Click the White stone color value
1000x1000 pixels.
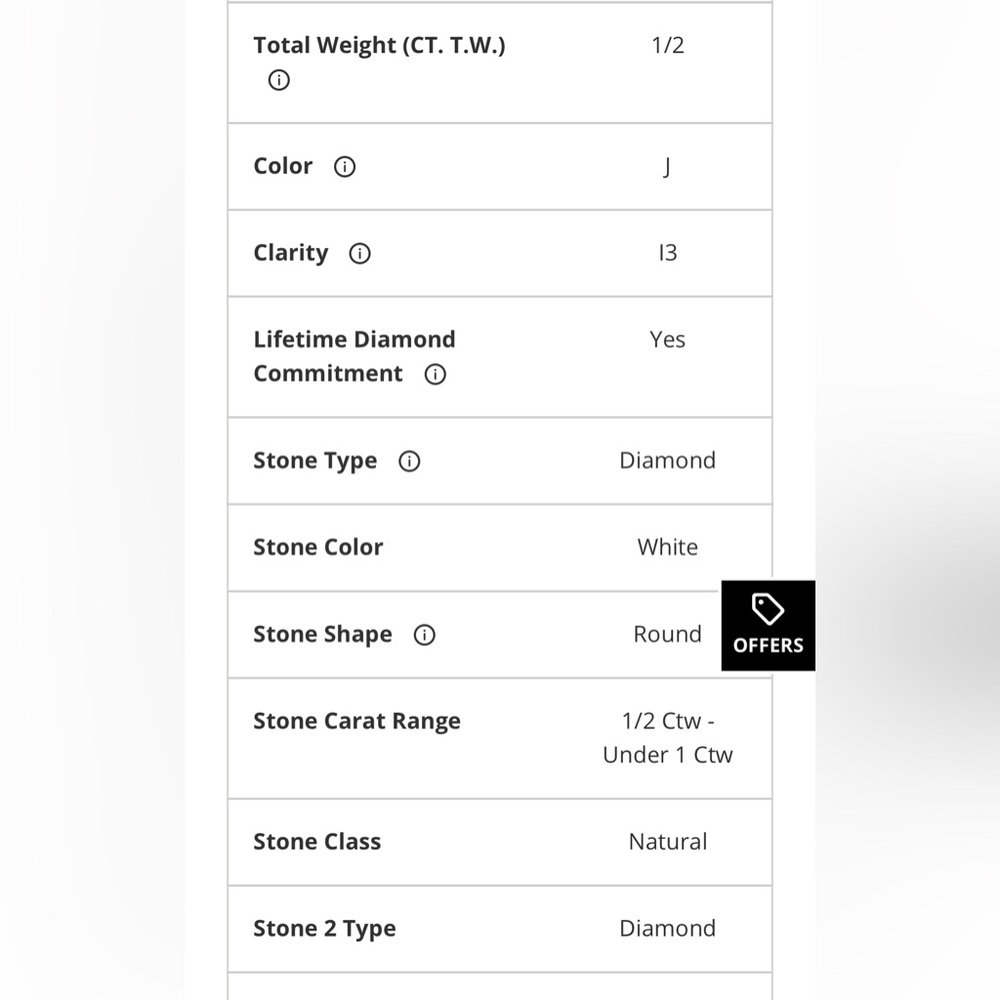[667, 547]
